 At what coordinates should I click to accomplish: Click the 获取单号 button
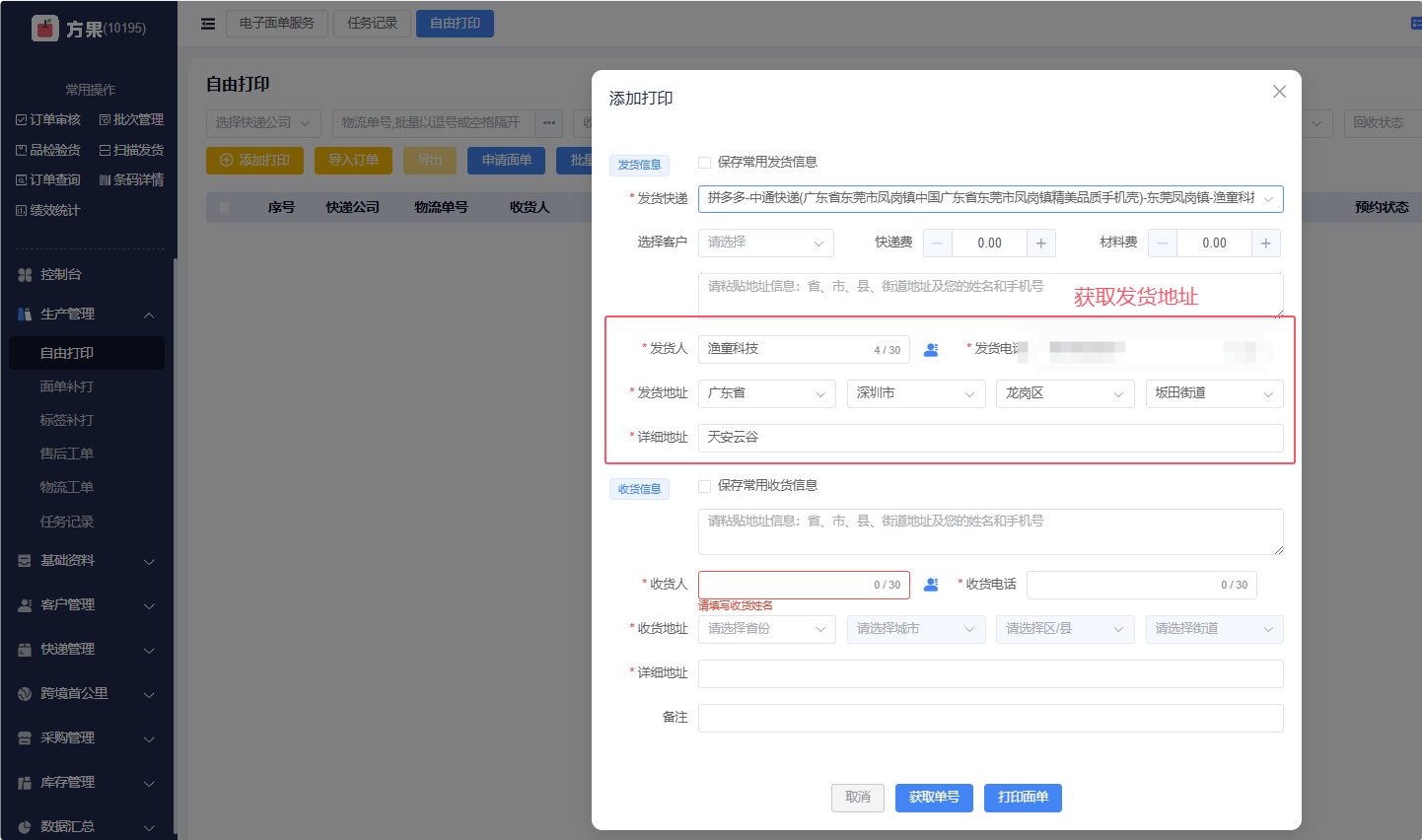click(x=934, y=798)
